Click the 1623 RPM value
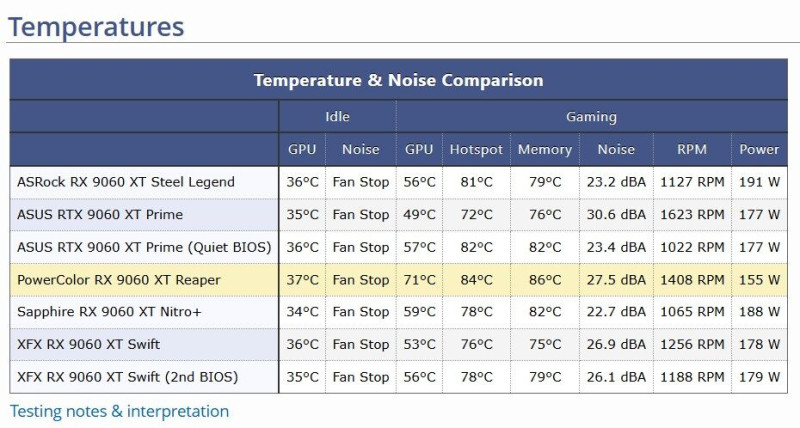Viewport: 800px width, 428px height. point(692,215)
